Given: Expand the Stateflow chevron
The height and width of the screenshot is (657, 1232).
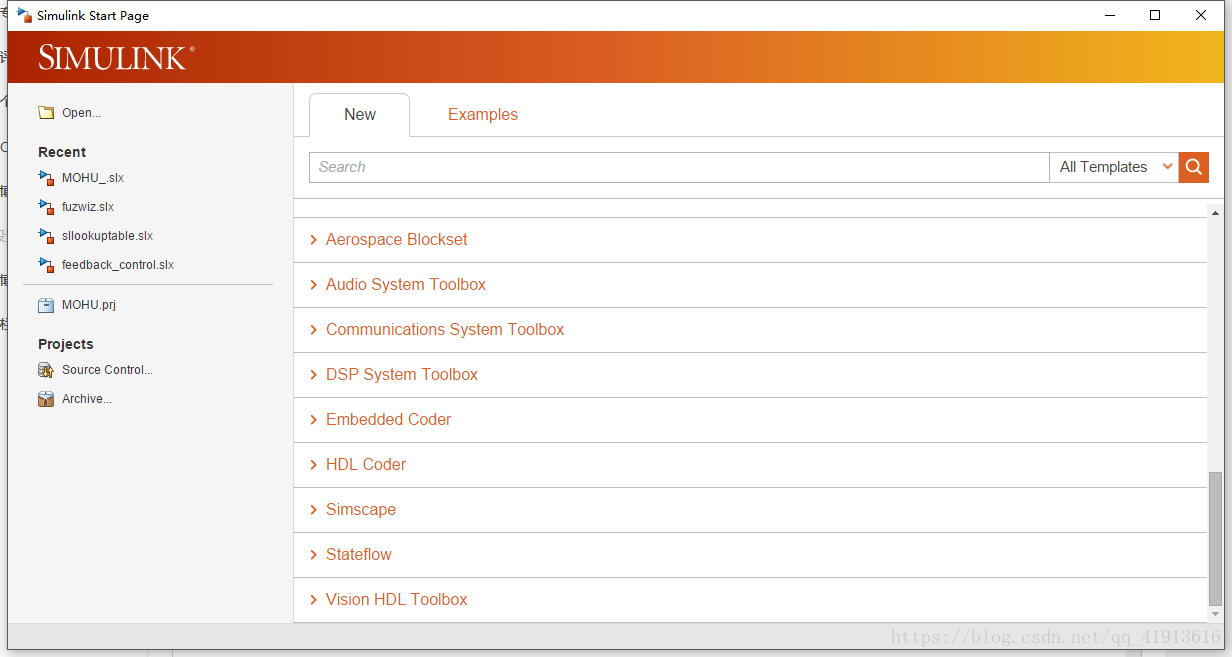Looking at the screenshot, I should 314,555.
